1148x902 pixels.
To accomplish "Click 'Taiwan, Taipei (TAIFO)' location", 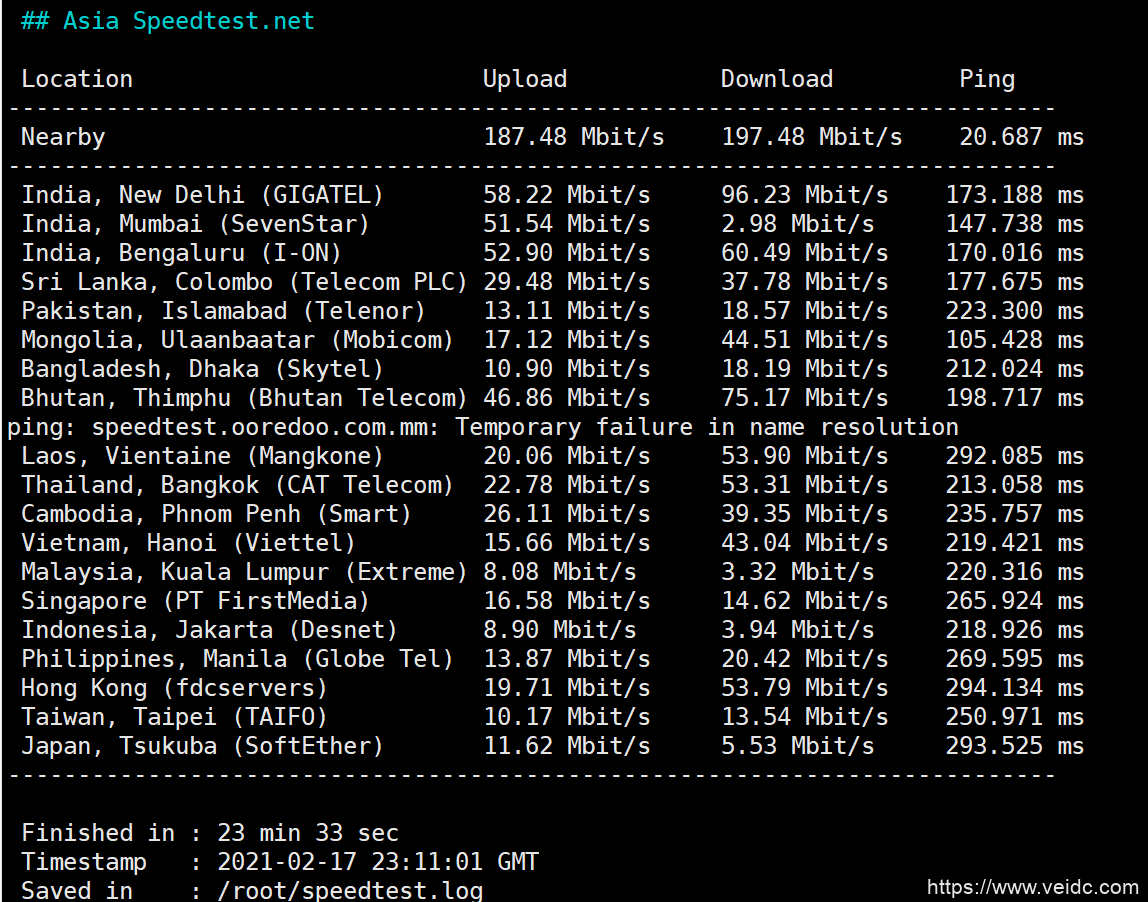I will 174,717.
